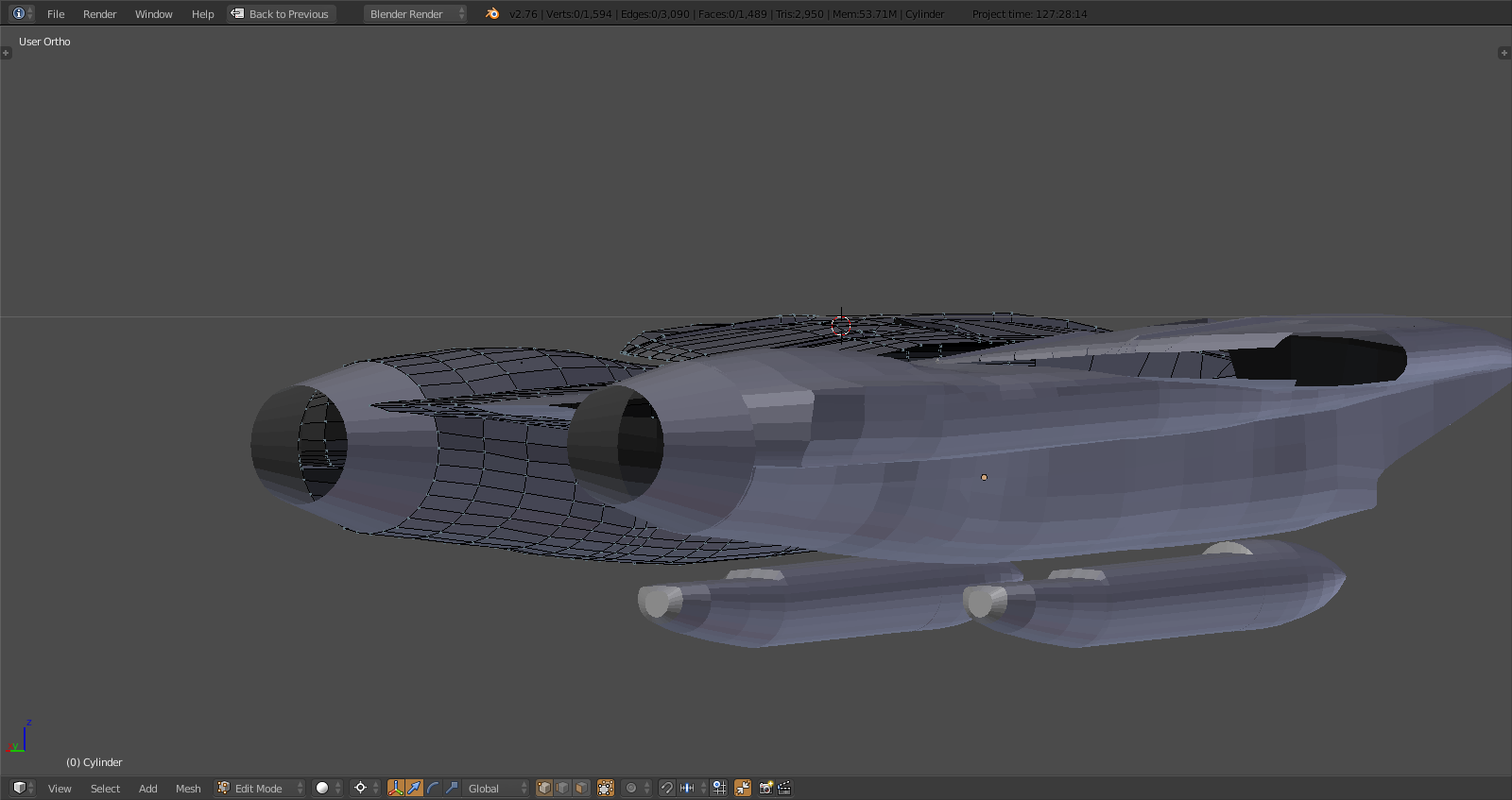1512x800 pixels.
Task: Open the Blender Render engine dropdown
Action: [x=415, y=13]
